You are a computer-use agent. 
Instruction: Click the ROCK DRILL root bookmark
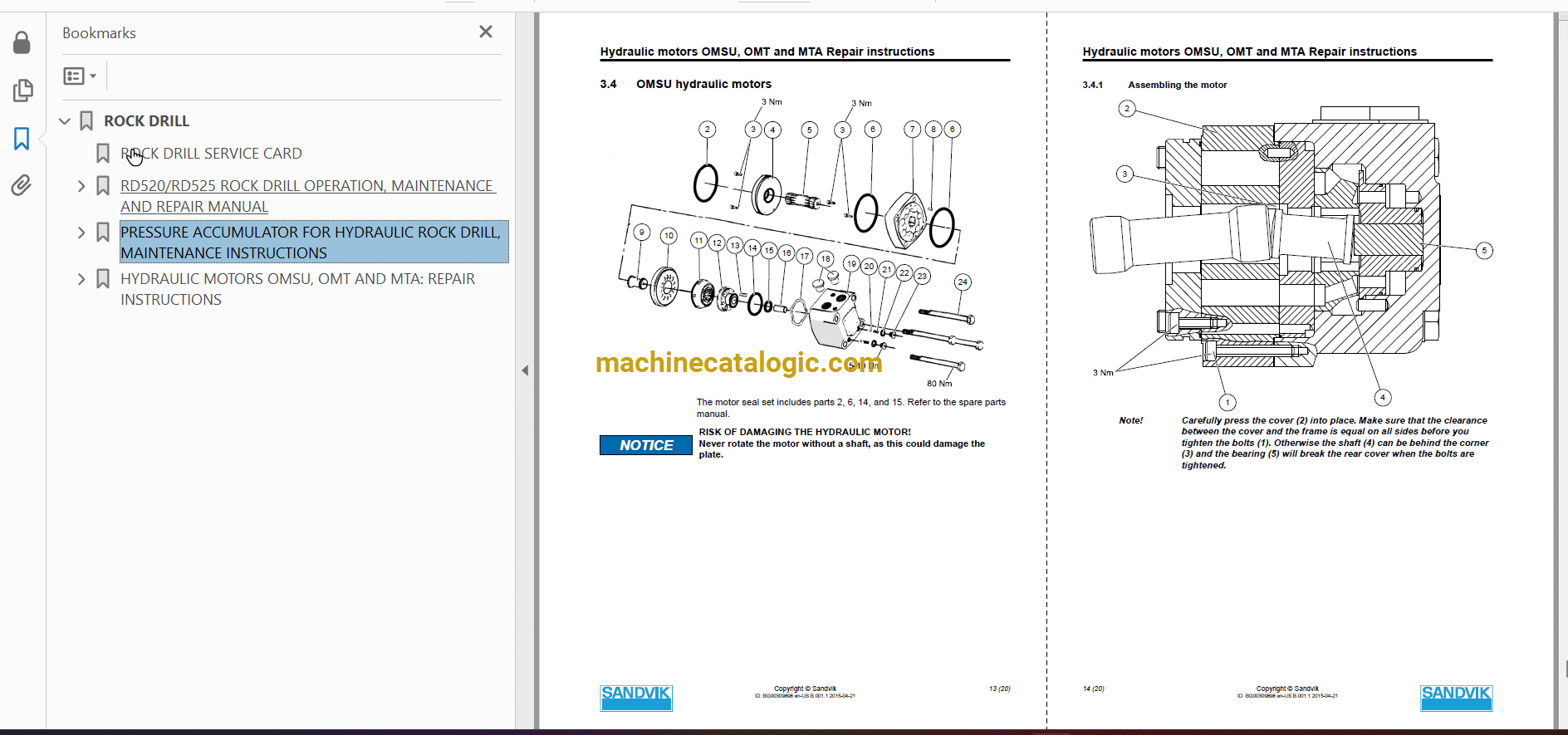146,121
